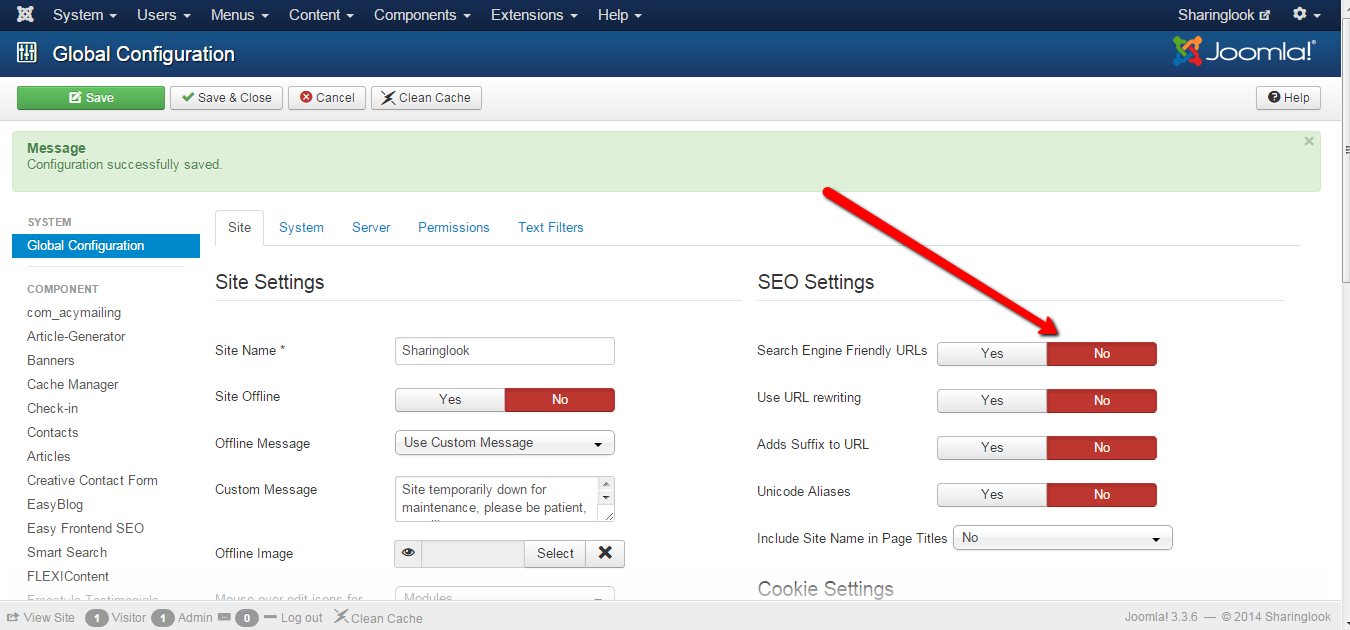Open Smart Search in sidebar

click(67, 553)
